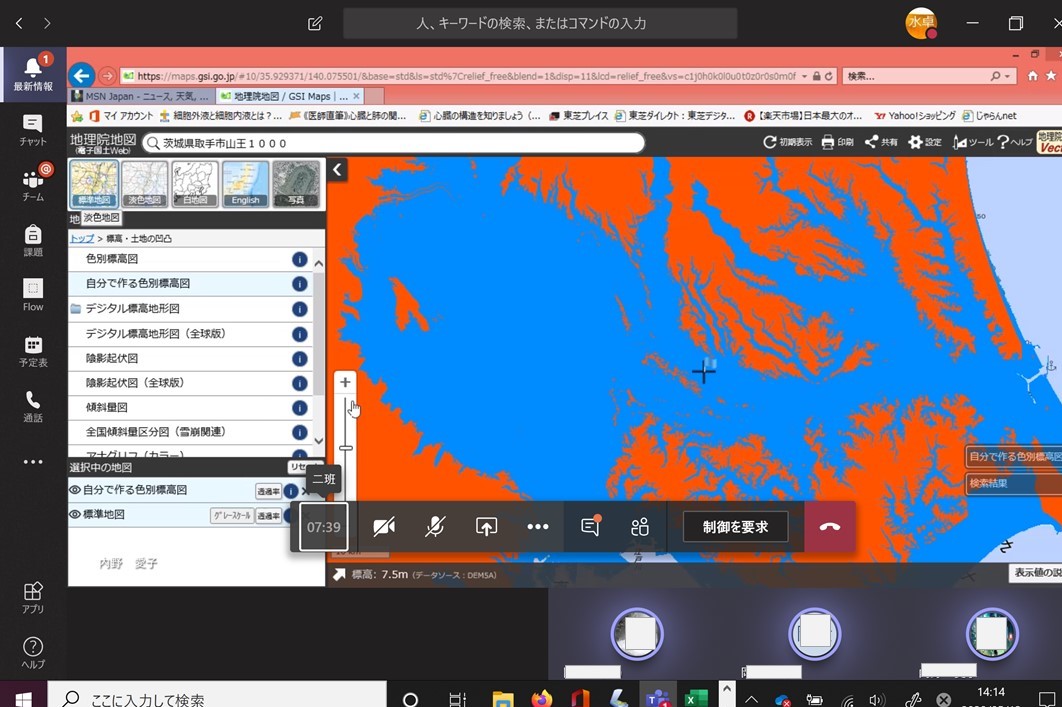This screenshot has width=1062, height=707.
Task: Select the 淡色地図 base map thumbnail
Action: point(144,184)
